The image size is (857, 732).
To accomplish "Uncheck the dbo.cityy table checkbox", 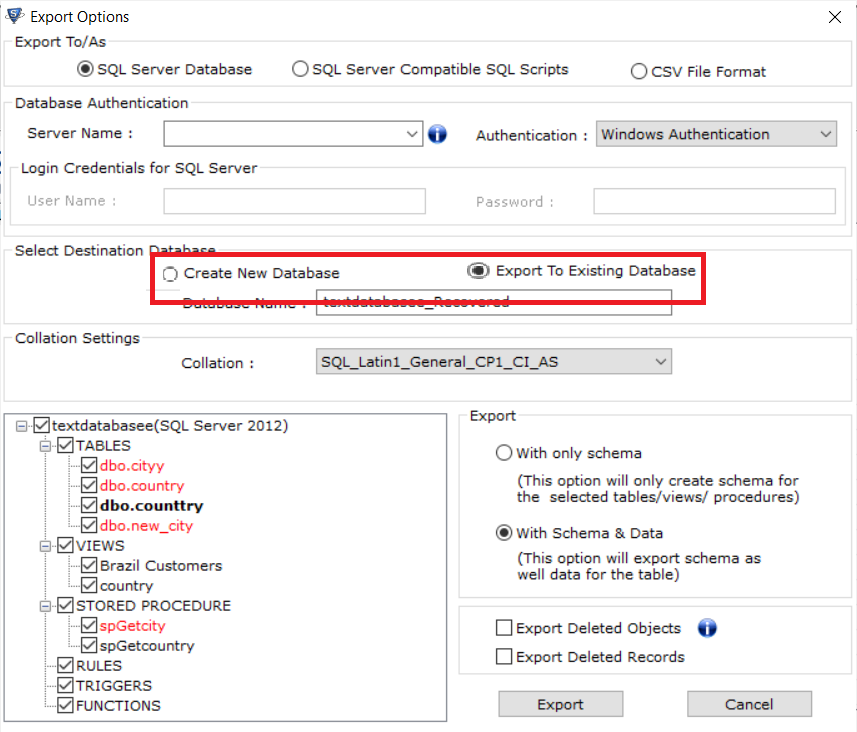I will coord(89,465).
